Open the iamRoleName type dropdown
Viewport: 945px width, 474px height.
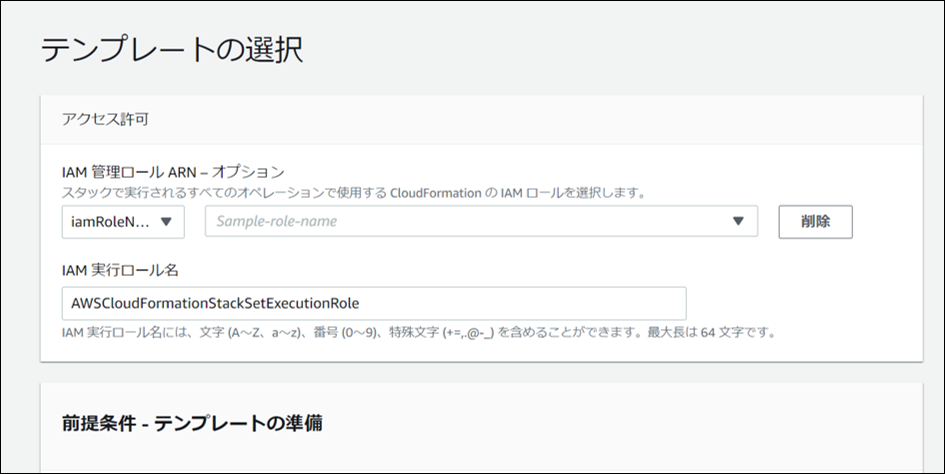[122, 222]
